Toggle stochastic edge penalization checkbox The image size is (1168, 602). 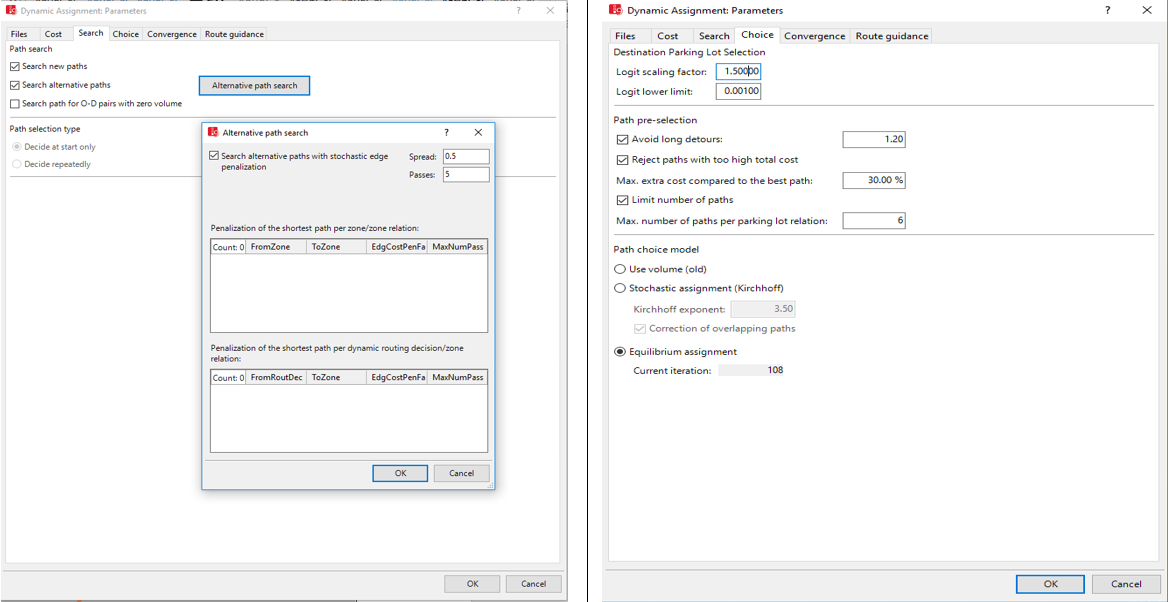coord(215,156)
